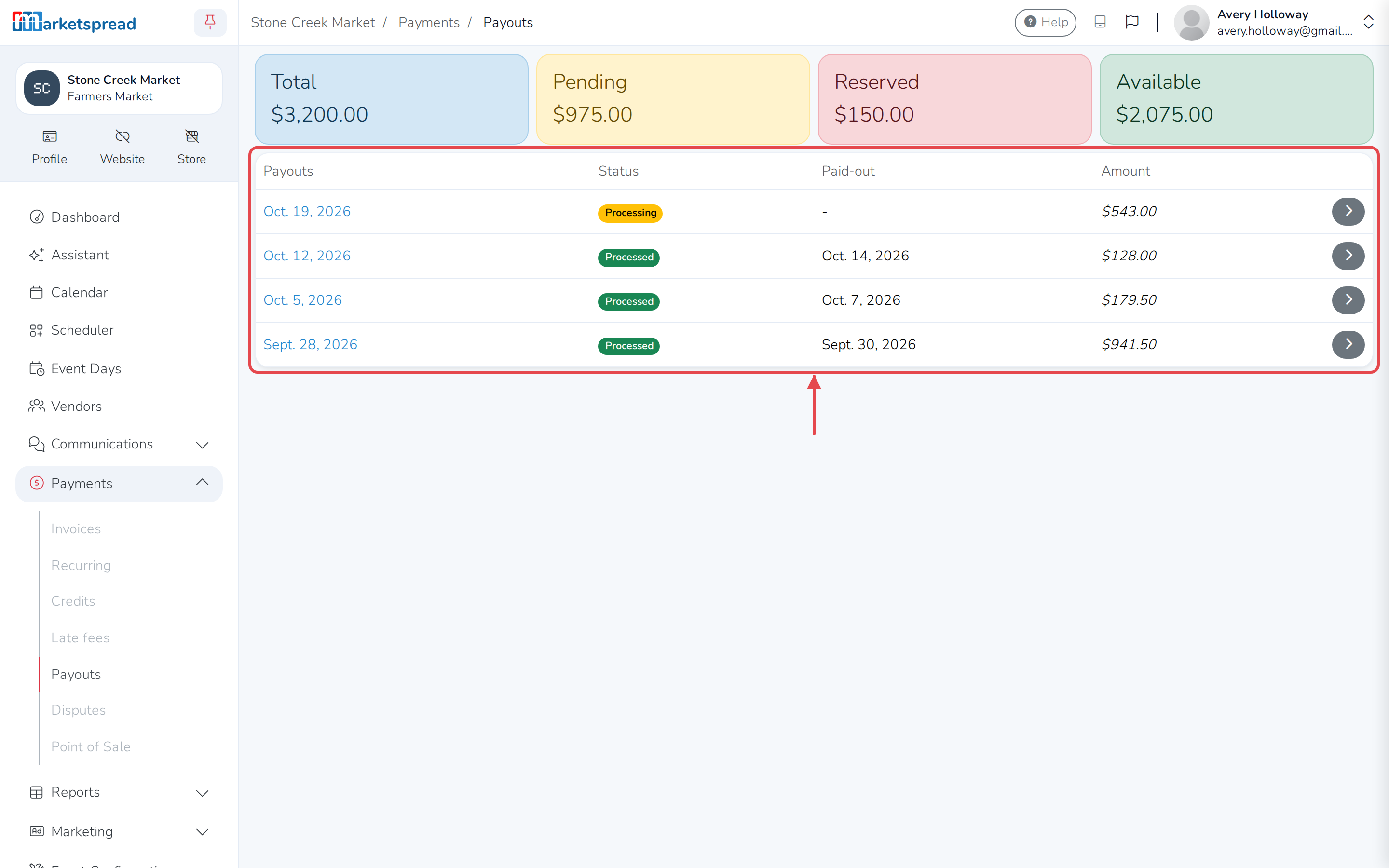
Task: Open the Oct. 12, 2026 payout link
Action: click(x=307, y=256)
